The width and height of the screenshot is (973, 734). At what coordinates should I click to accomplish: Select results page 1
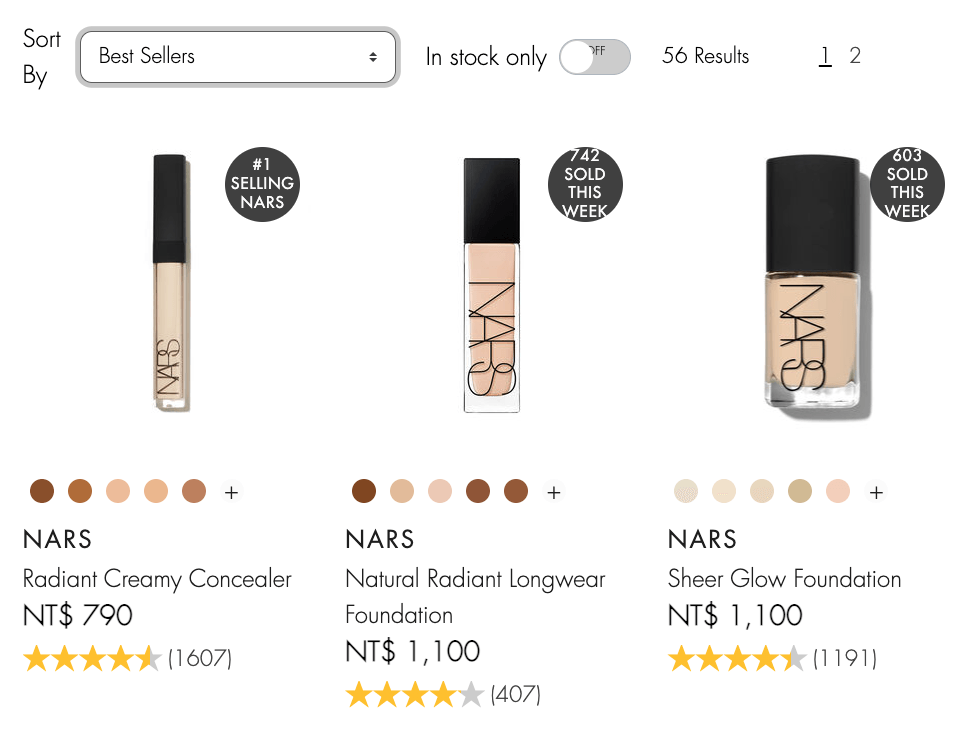coord(825,56)
